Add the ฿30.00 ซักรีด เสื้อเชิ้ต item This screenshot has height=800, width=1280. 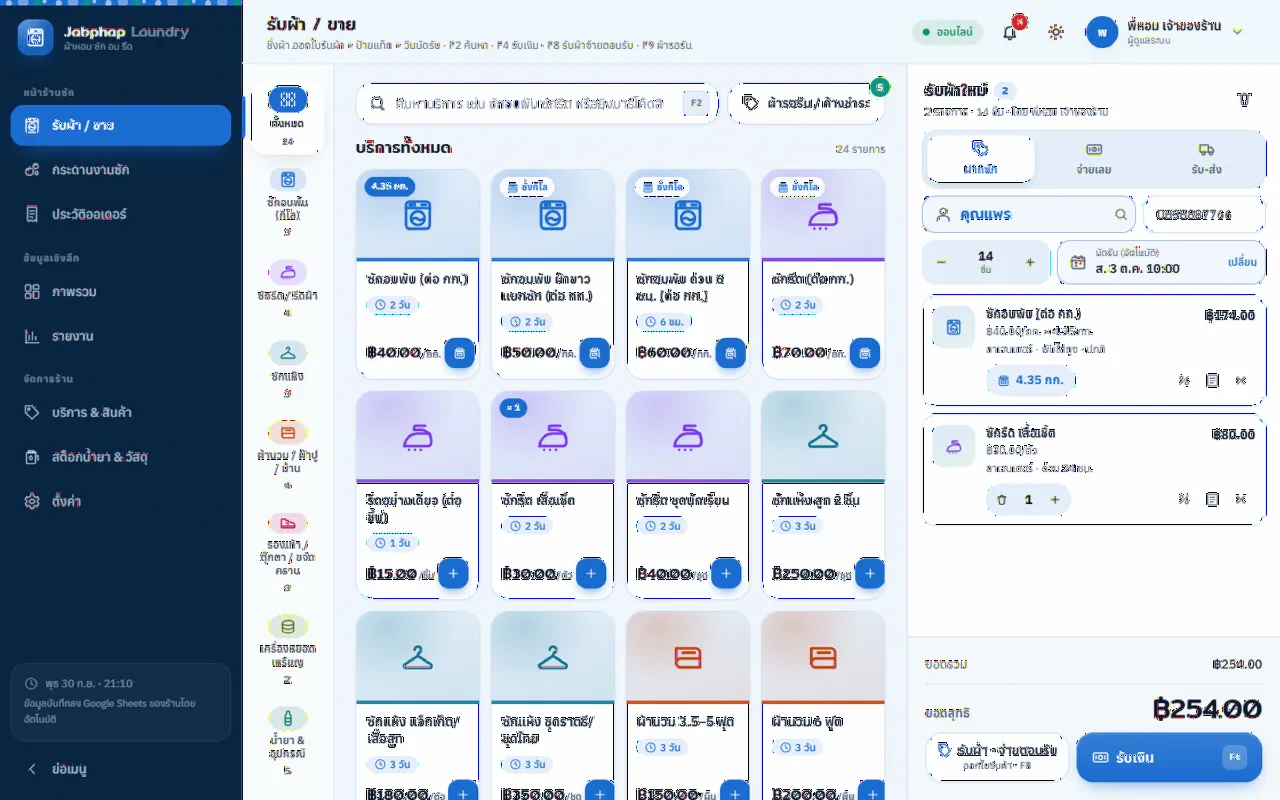click(x=590, y=574)
